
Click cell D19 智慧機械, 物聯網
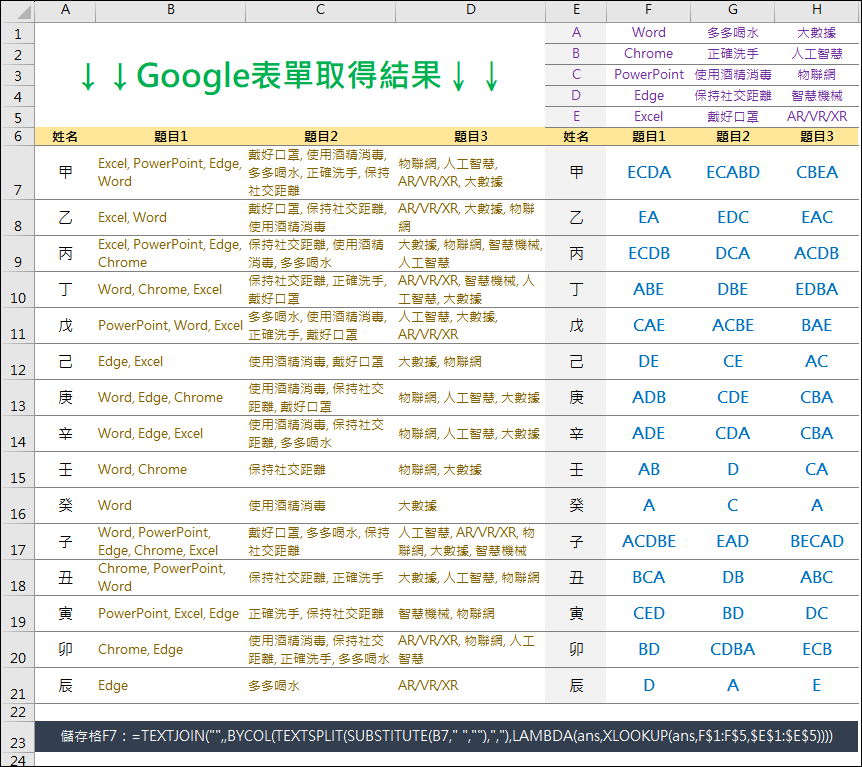(471, 614)
